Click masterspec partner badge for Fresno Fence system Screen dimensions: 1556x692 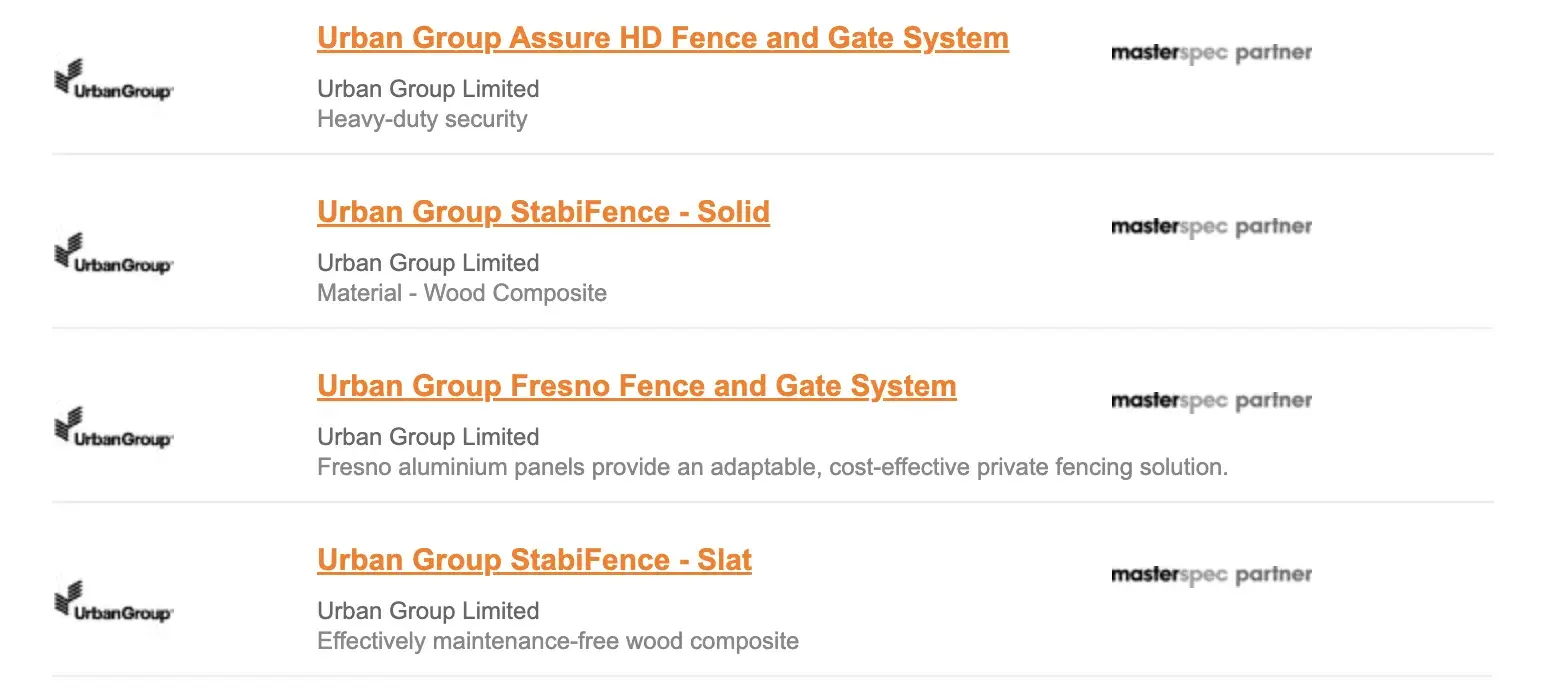point(1211,401)
